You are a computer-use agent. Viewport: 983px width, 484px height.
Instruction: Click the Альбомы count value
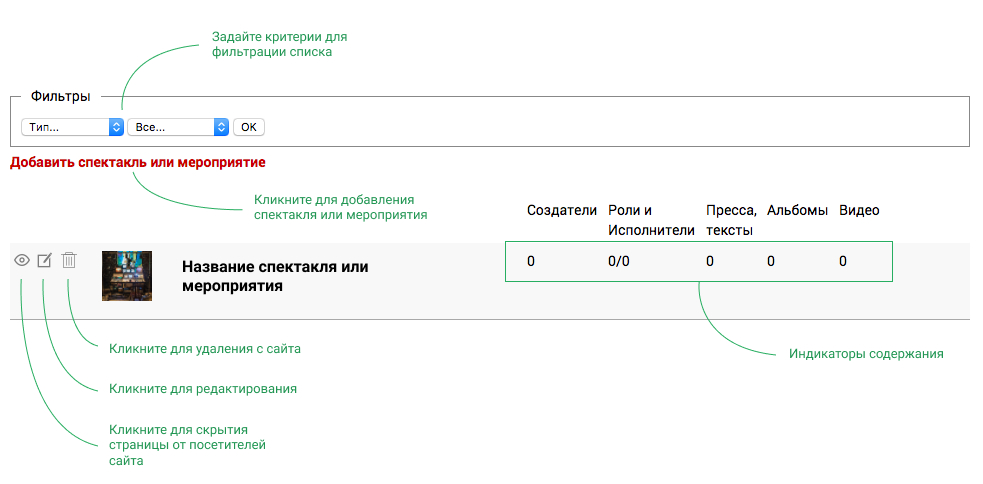point(771,261)
